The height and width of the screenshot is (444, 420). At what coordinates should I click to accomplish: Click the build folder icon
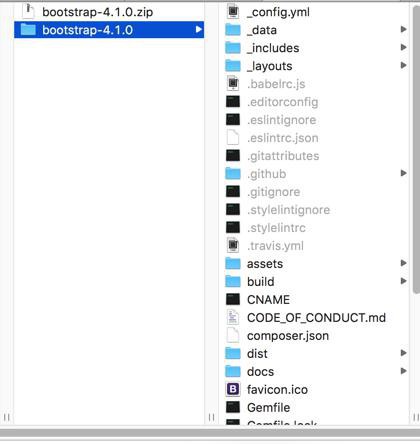click(233, 282)
